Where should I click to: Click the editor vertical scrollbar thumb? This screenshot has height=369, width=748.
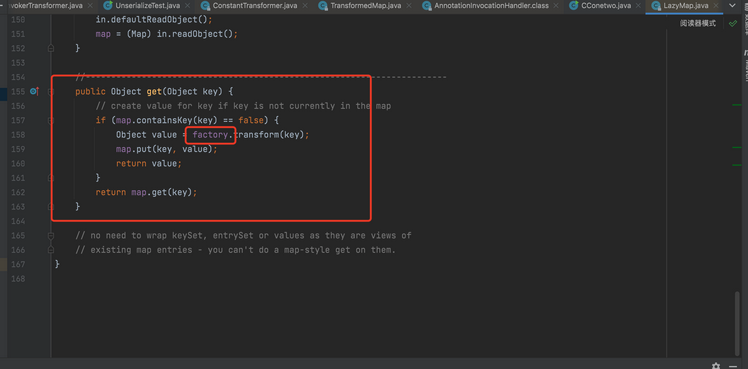pyautogui.click(x=738, y=323)
